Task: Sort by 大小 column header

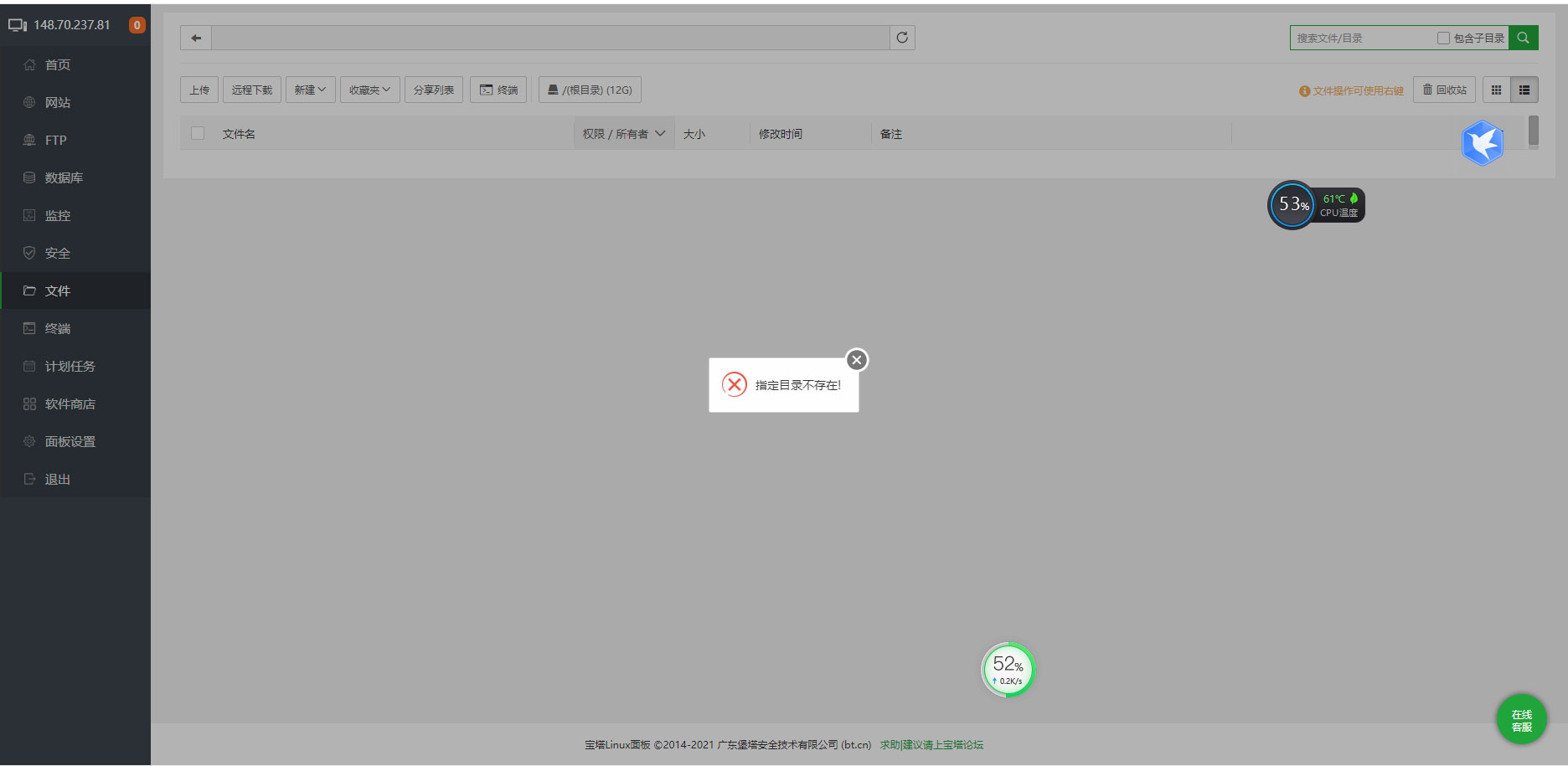Action: tap(694, 134)
